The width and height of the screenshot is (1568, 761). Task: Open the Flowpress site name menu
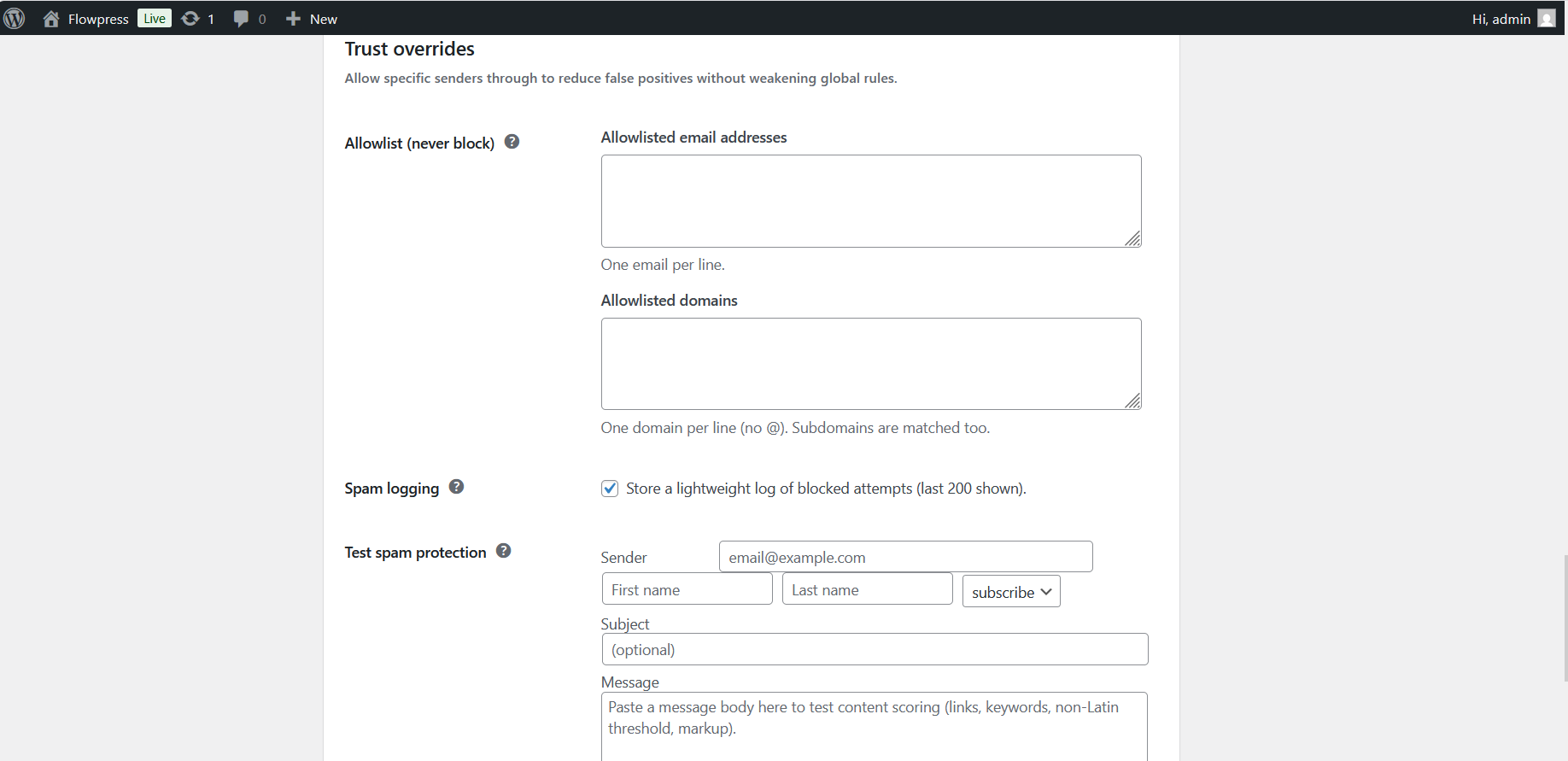coord(98,19)
